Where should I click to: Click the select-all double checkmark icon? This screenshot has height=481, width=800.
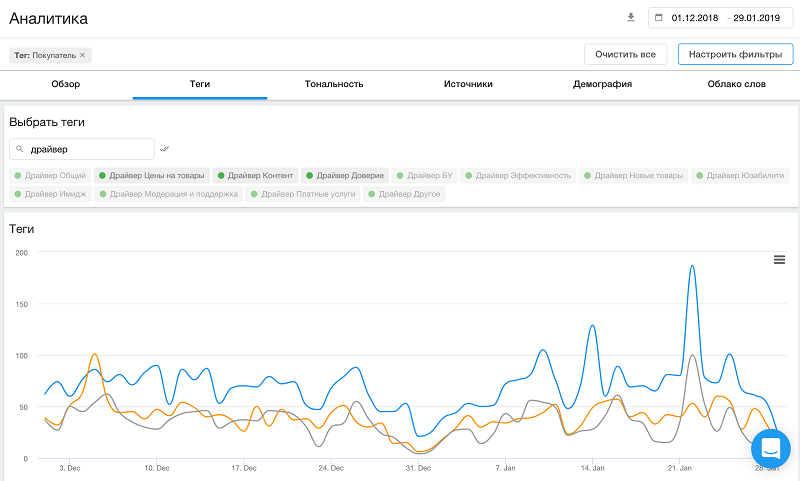tap(165, 149)
